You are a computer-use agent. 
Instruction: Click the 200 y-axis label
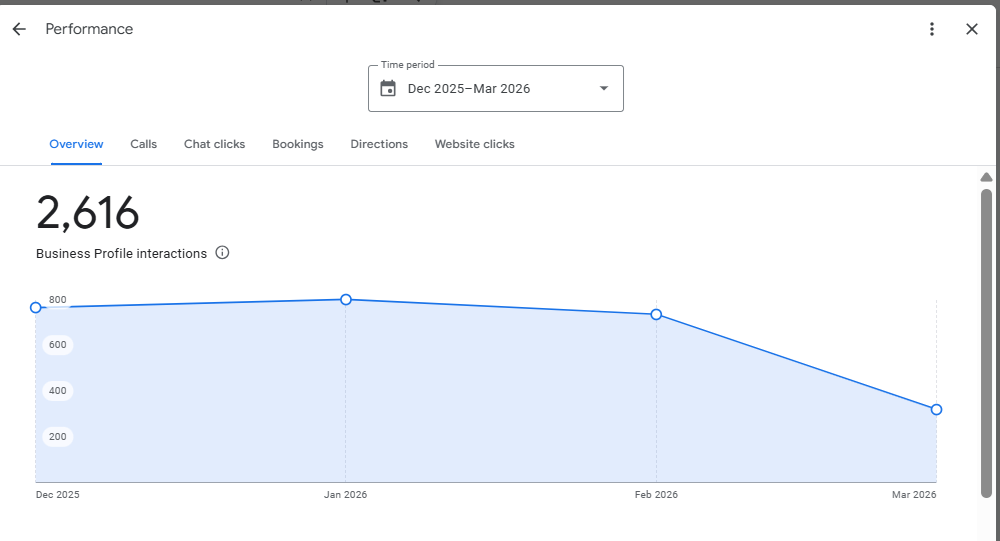tap(57, 436)
